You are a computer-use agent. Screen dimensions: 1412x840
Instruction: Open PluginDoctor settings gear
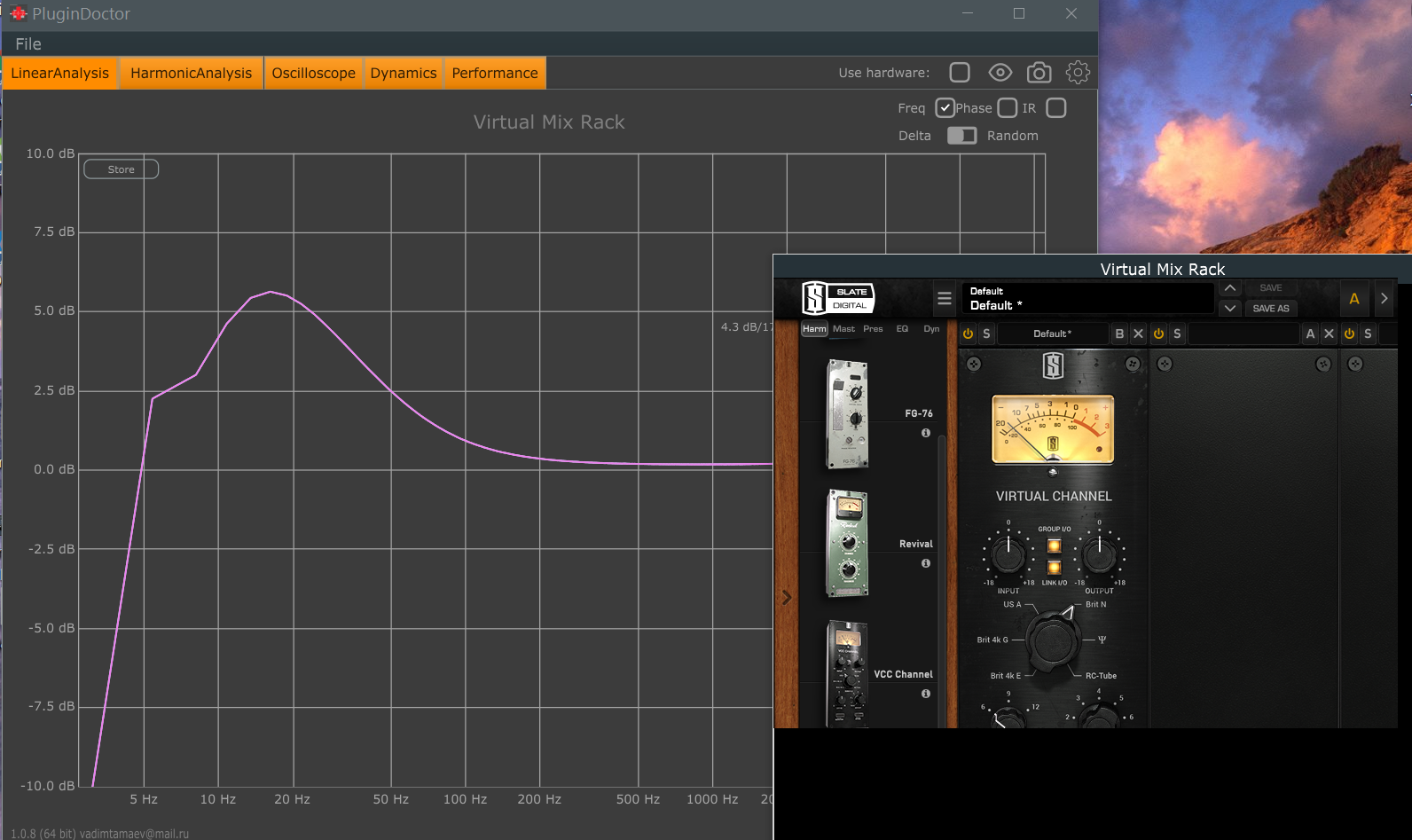1078,73
